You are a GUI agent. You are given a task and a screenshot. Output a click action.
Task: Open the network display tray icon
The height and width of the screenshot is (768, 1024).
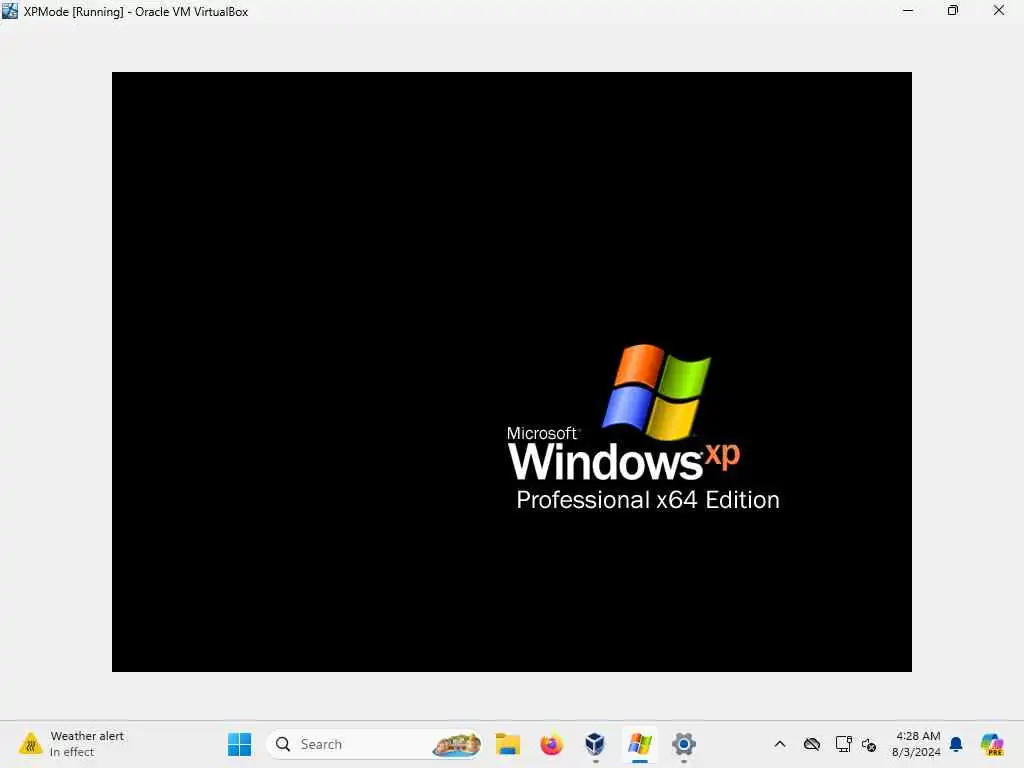(843, 744)
